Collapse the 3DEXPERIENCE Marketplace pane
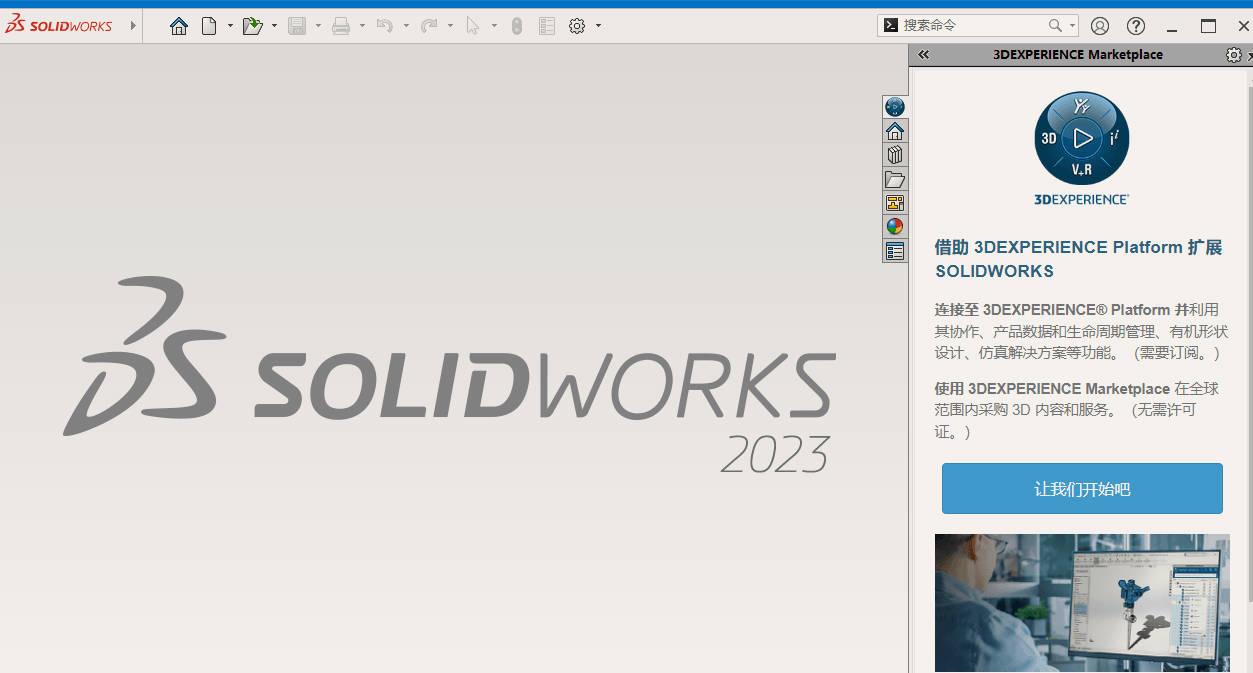Screen dimensions: 1253x673 (922, 55)
